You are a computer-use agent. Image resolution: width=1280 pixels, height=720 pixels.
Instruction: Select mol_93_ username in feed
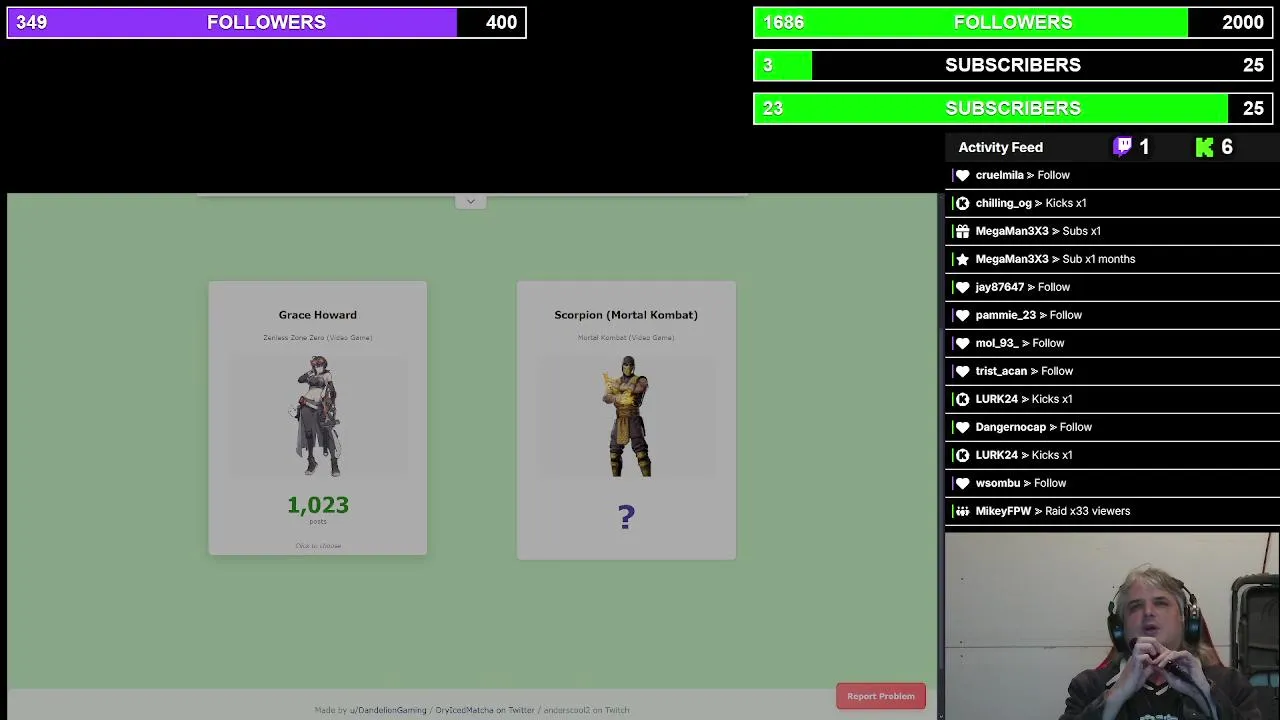coord(997,343)
